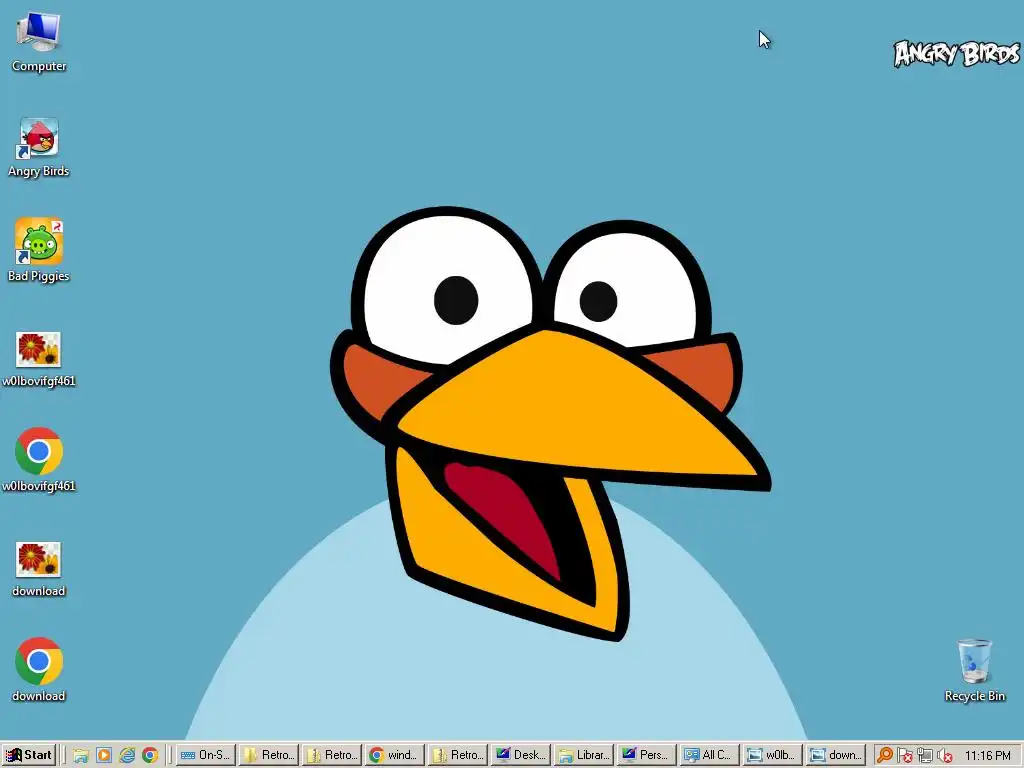Select the download Chrome file icon

39,670
